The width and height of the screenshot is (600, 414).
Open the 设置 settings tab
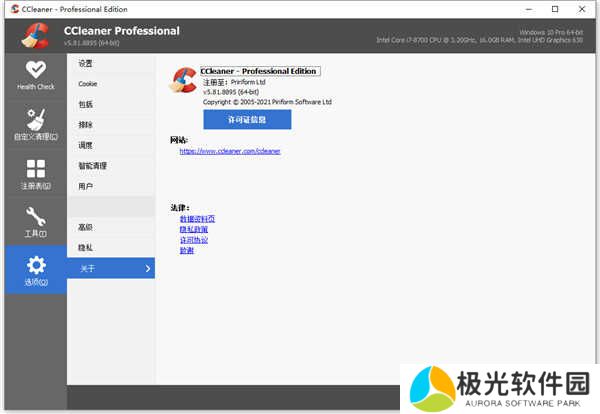click(86, 63)
